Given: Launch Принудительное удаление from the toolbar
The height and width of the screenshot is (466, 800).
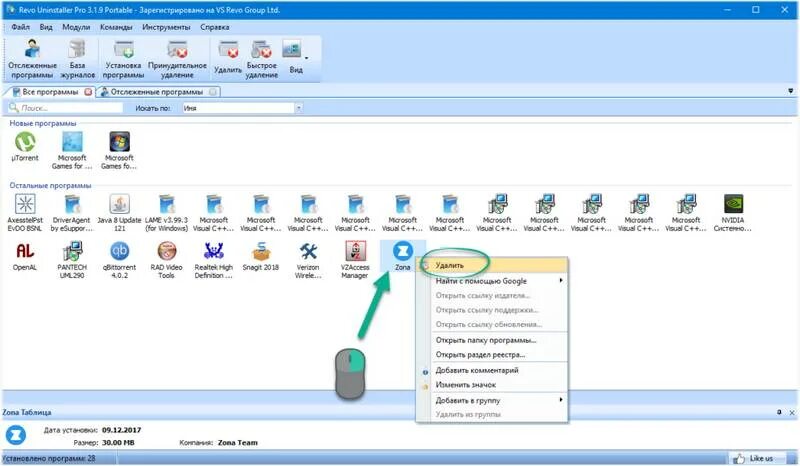Looking at the screenshot, I should click(177, 59).
